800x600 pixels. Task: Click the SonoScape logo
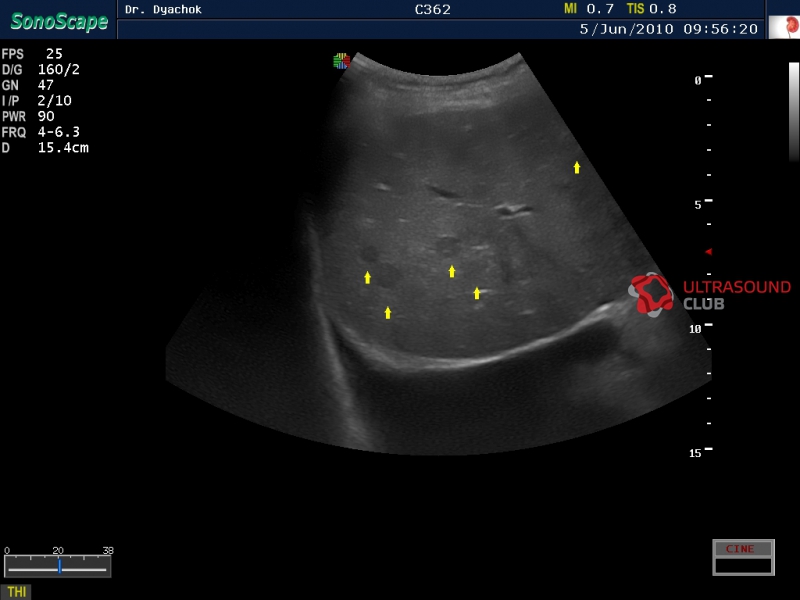(59, 21)
